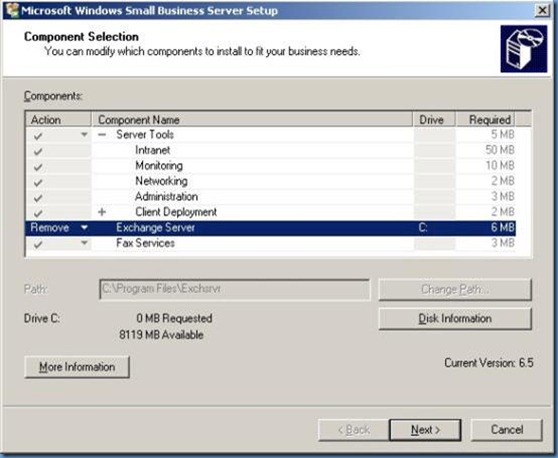Select the Intranet component
558x458 pixels.
(x=153, y=150)
